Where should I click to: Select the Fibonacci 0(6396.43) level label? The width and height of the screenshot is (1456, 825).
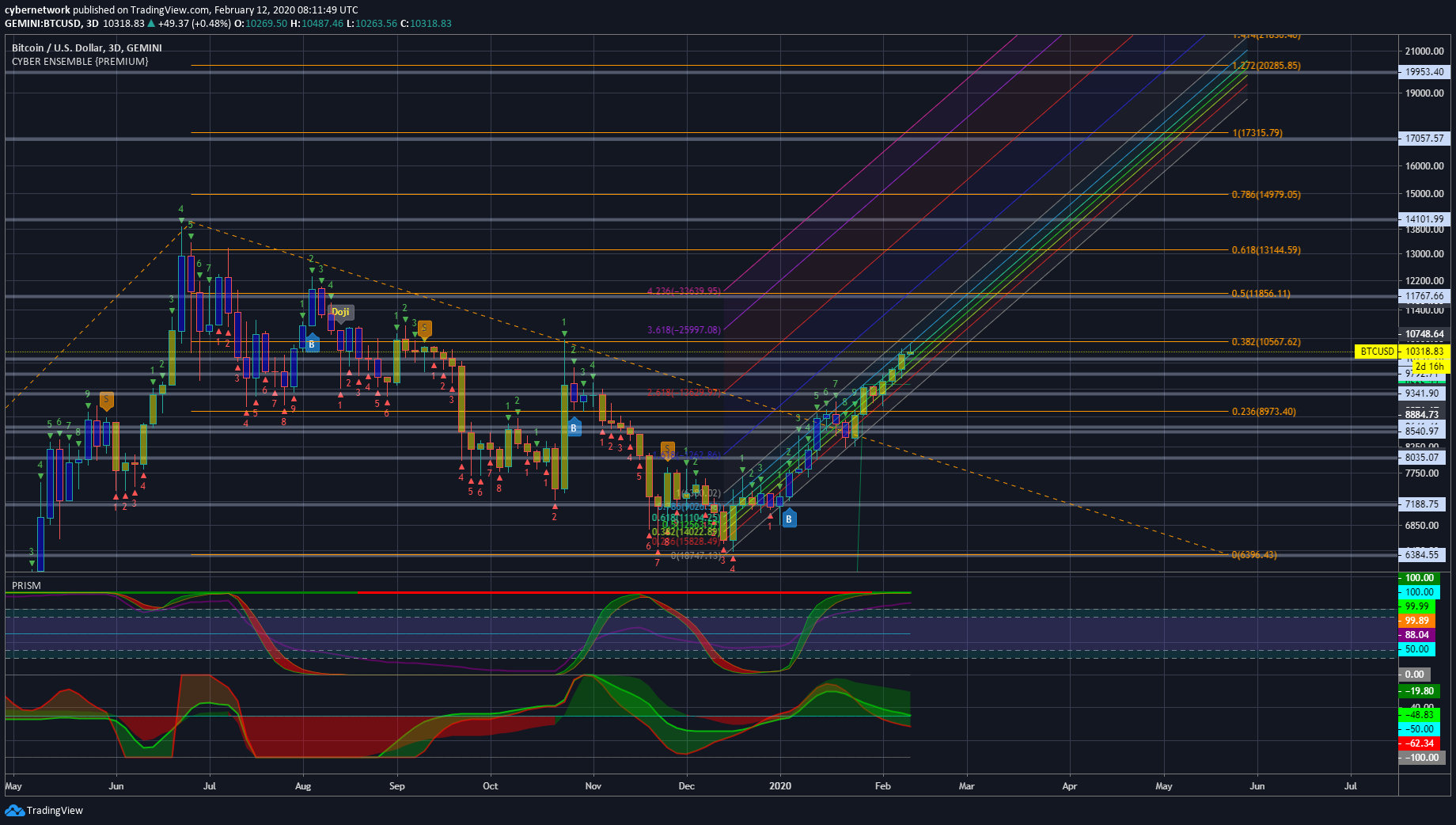point(1254,555)
